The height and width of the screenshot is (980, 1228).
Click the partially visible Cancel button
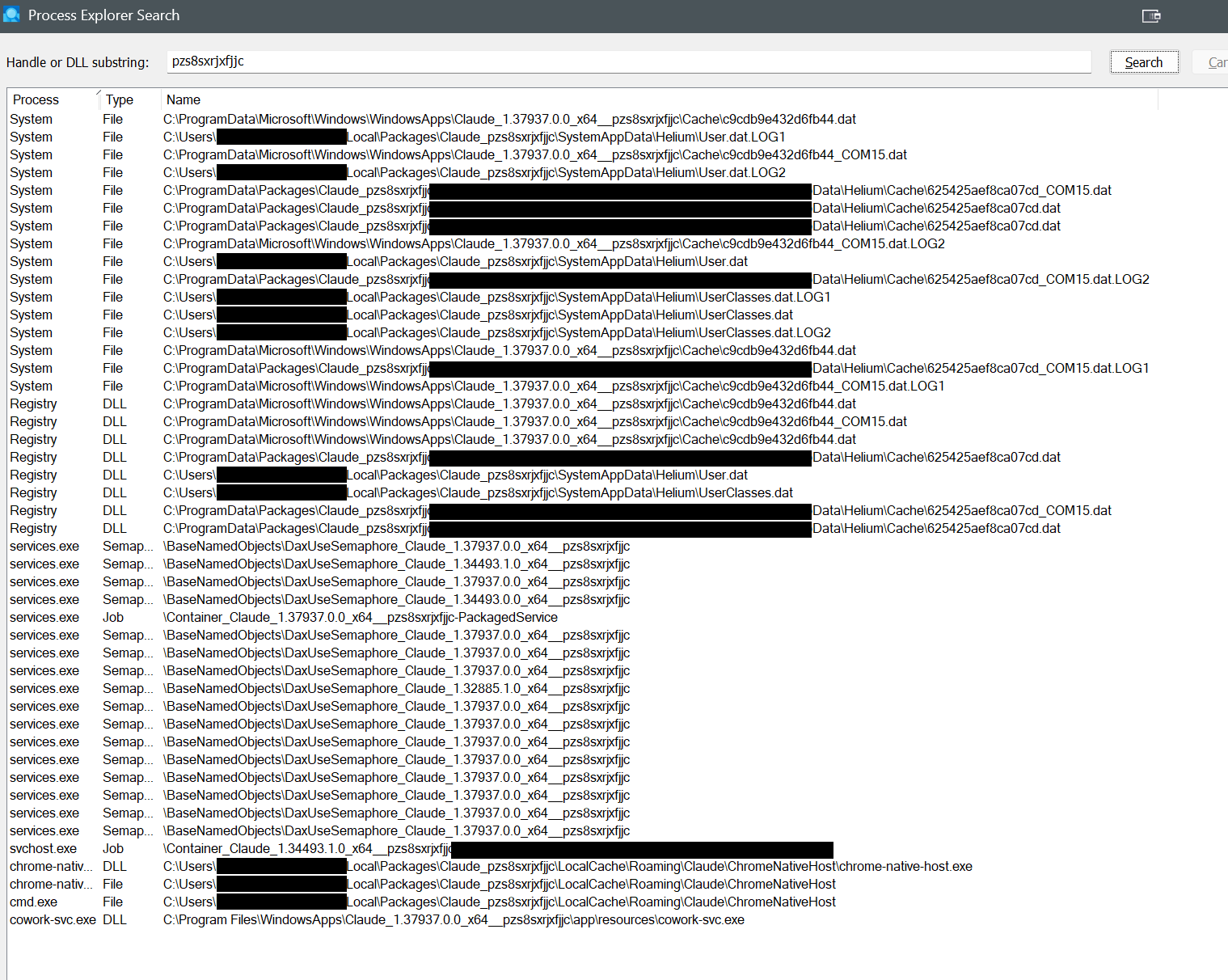(x=1212, y=62)
